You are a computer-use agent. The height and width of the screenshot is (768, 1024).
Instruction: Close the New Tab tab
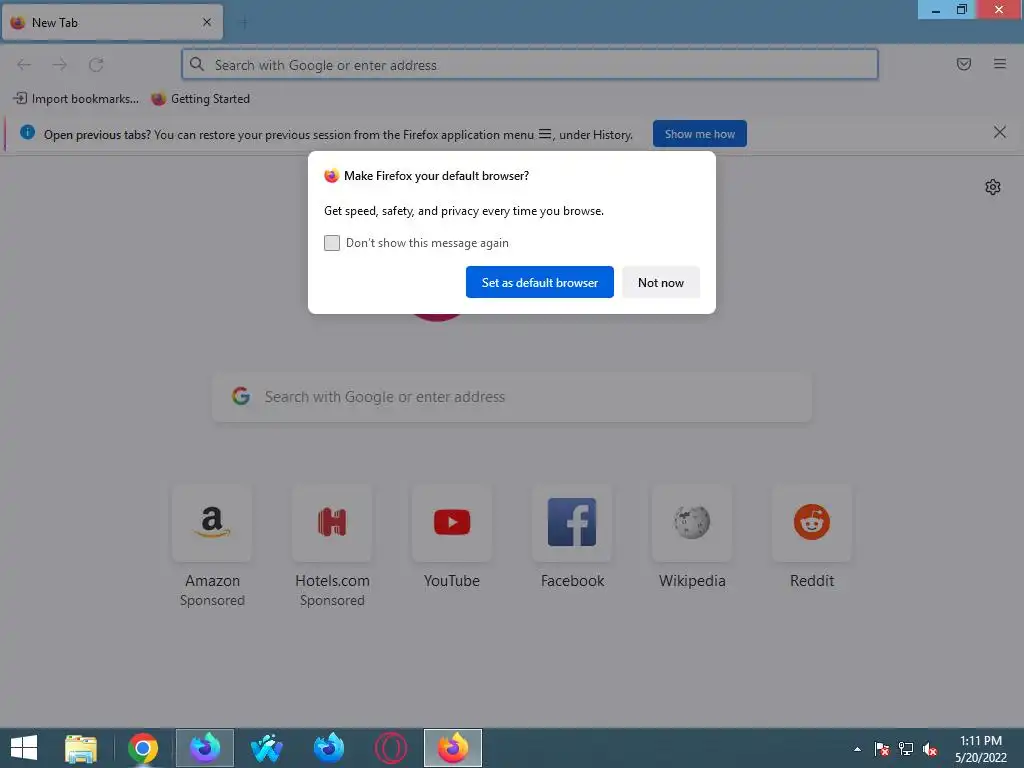click(x=206, y=22)
